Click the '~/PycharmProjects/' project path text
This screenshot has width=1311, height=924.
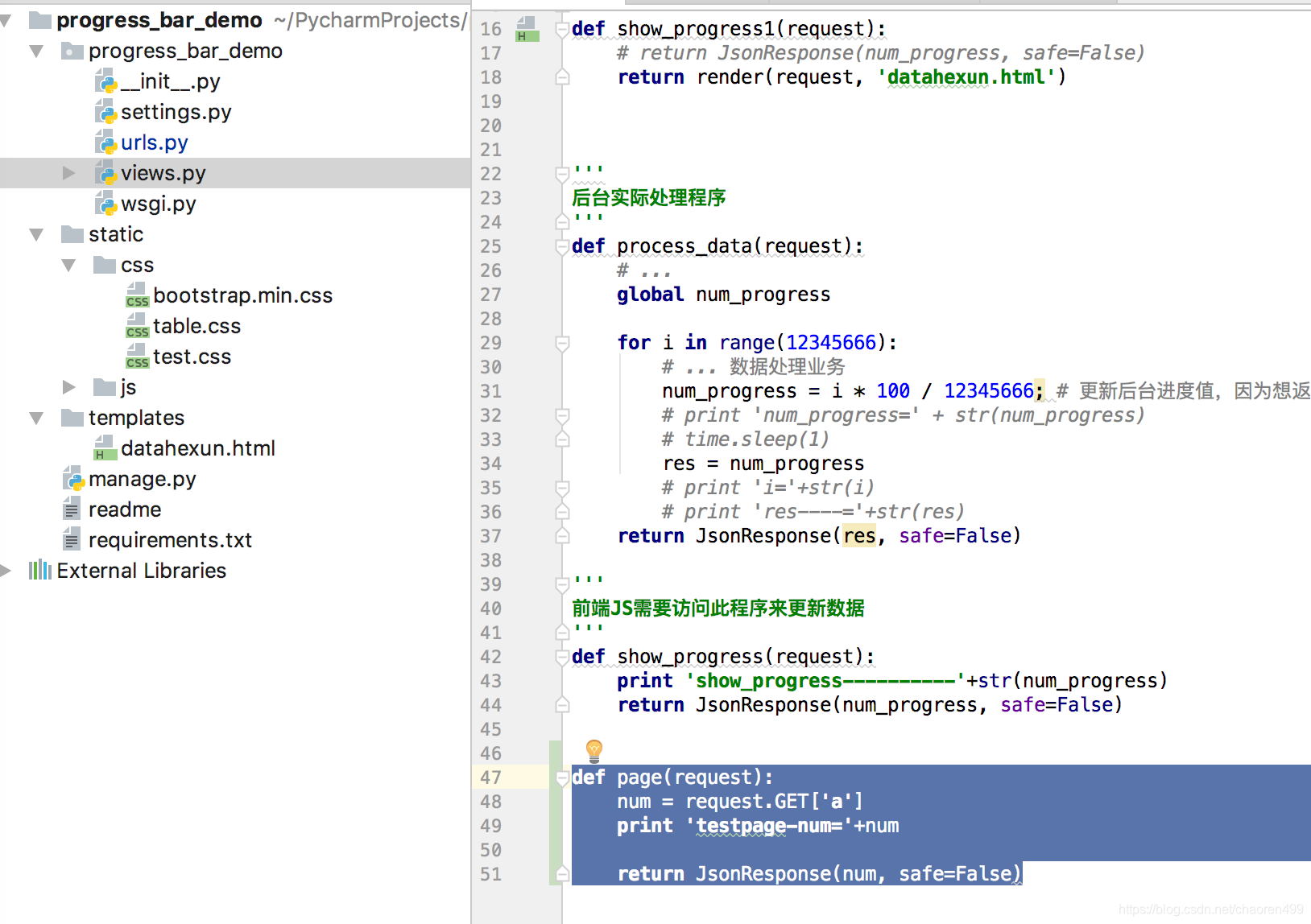[370, 20]
